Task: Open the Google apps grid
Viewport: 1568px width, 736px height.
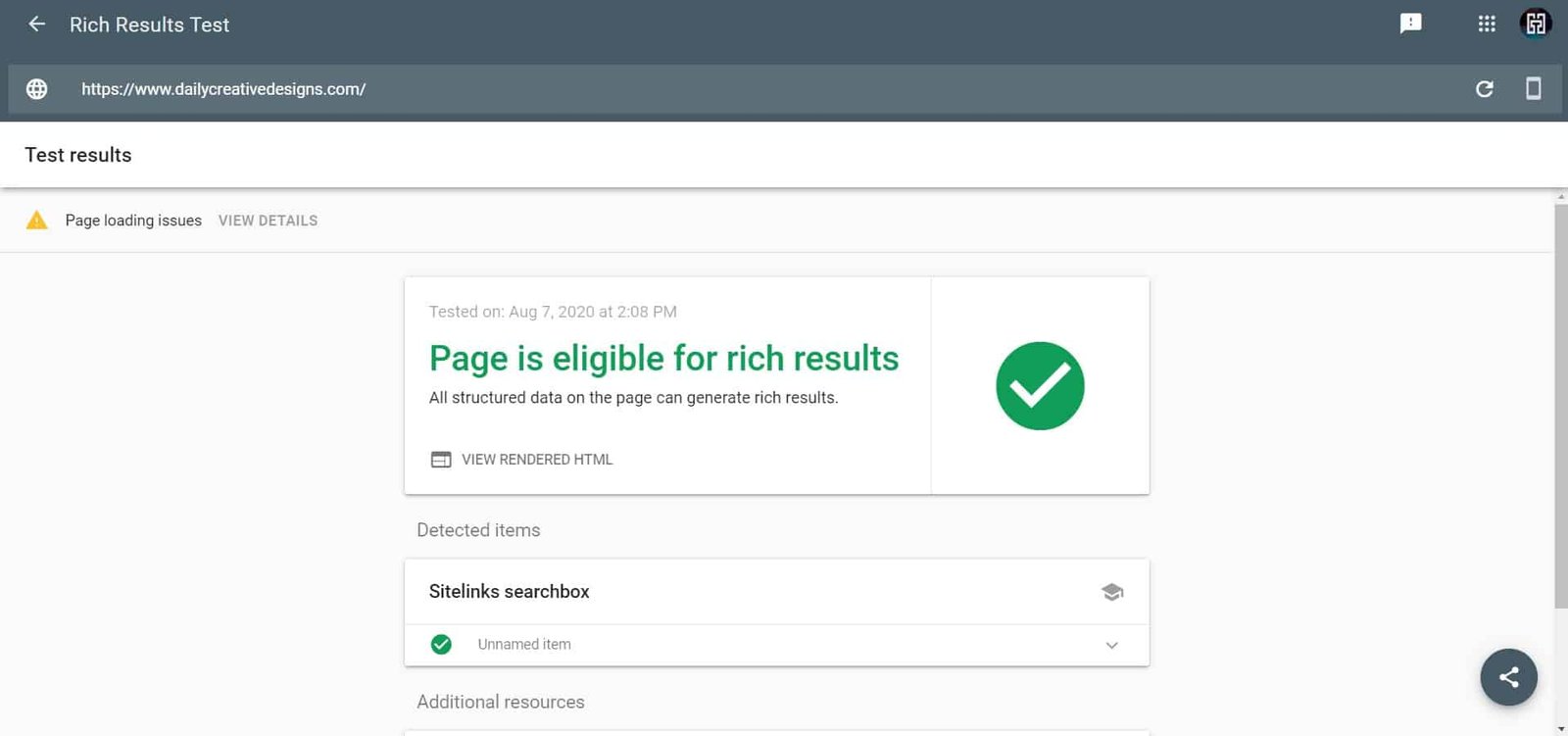Action: point(1487,24)
